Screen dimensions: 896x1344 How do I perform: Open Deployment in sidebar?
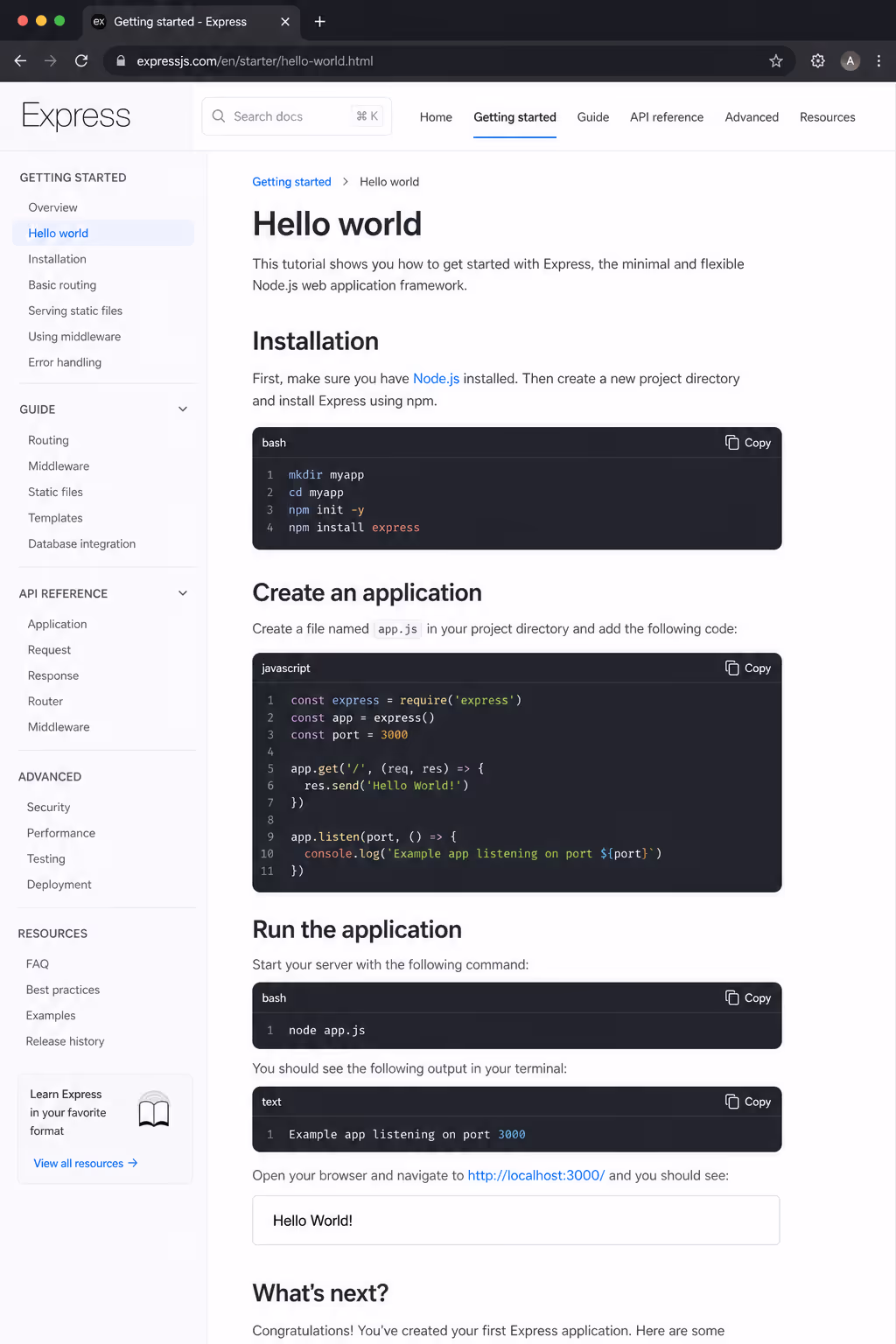tap(59, 885)
